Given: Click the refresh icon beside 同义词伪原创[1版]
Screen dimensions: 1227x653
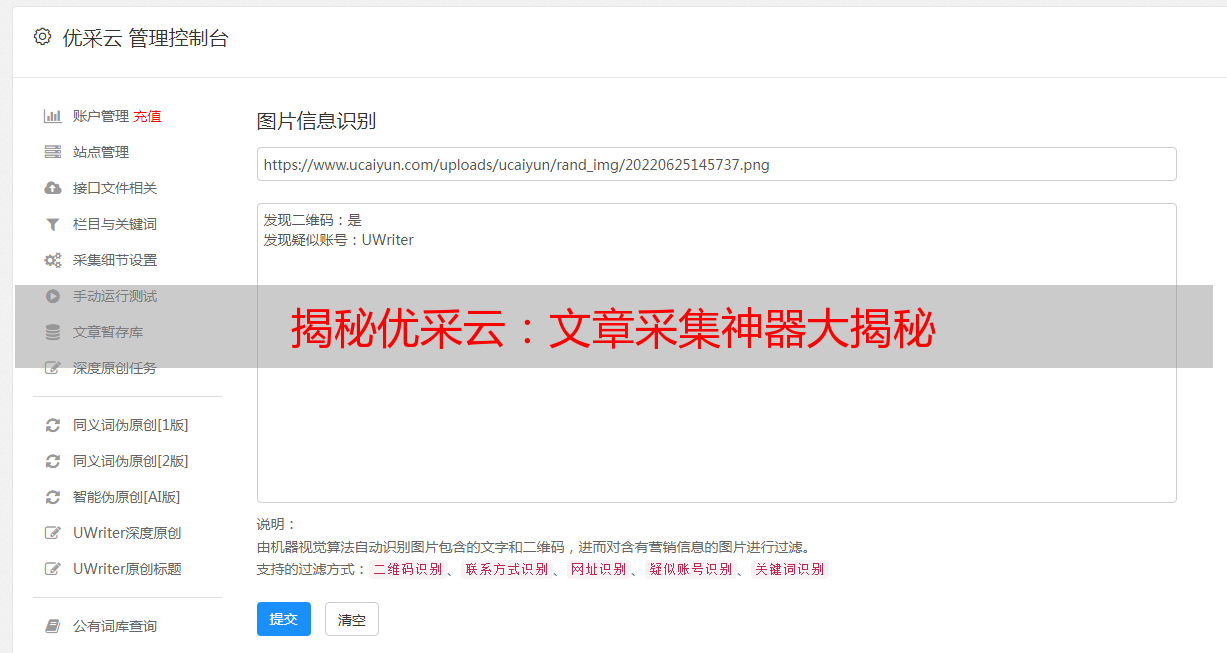Looking at the screenshot, I should pyautogui.click(x=53, y=425).
